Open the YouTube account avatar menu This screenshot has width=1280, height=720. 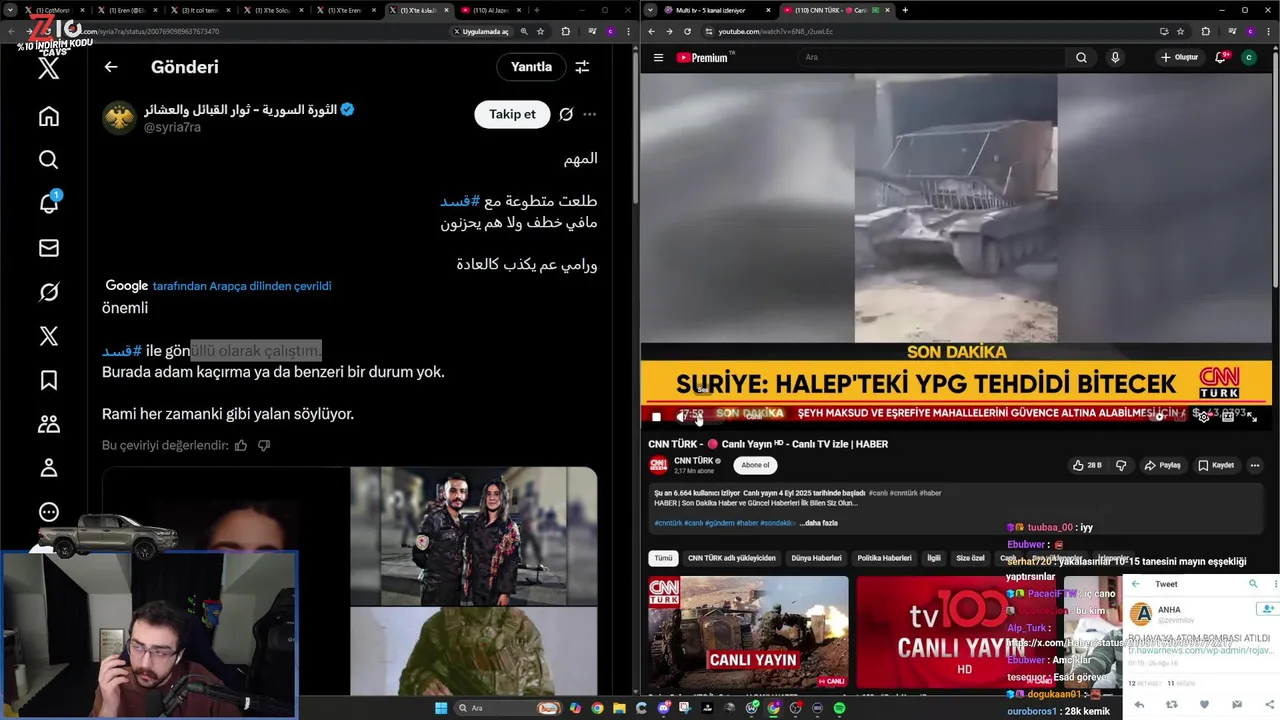click(1249, 57)
